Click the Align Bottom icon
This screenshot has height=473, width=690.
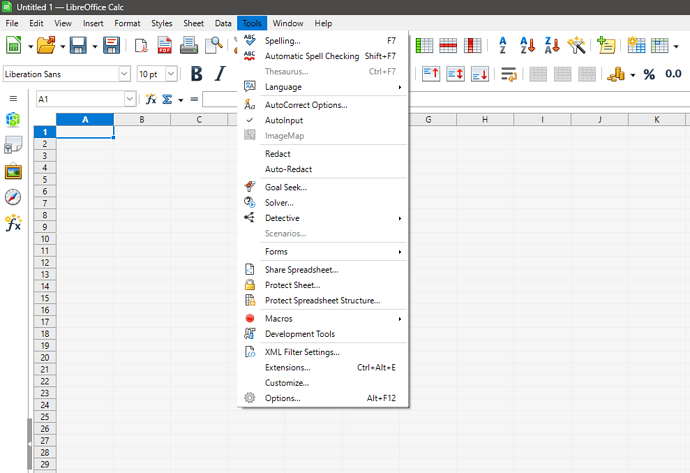480,74
